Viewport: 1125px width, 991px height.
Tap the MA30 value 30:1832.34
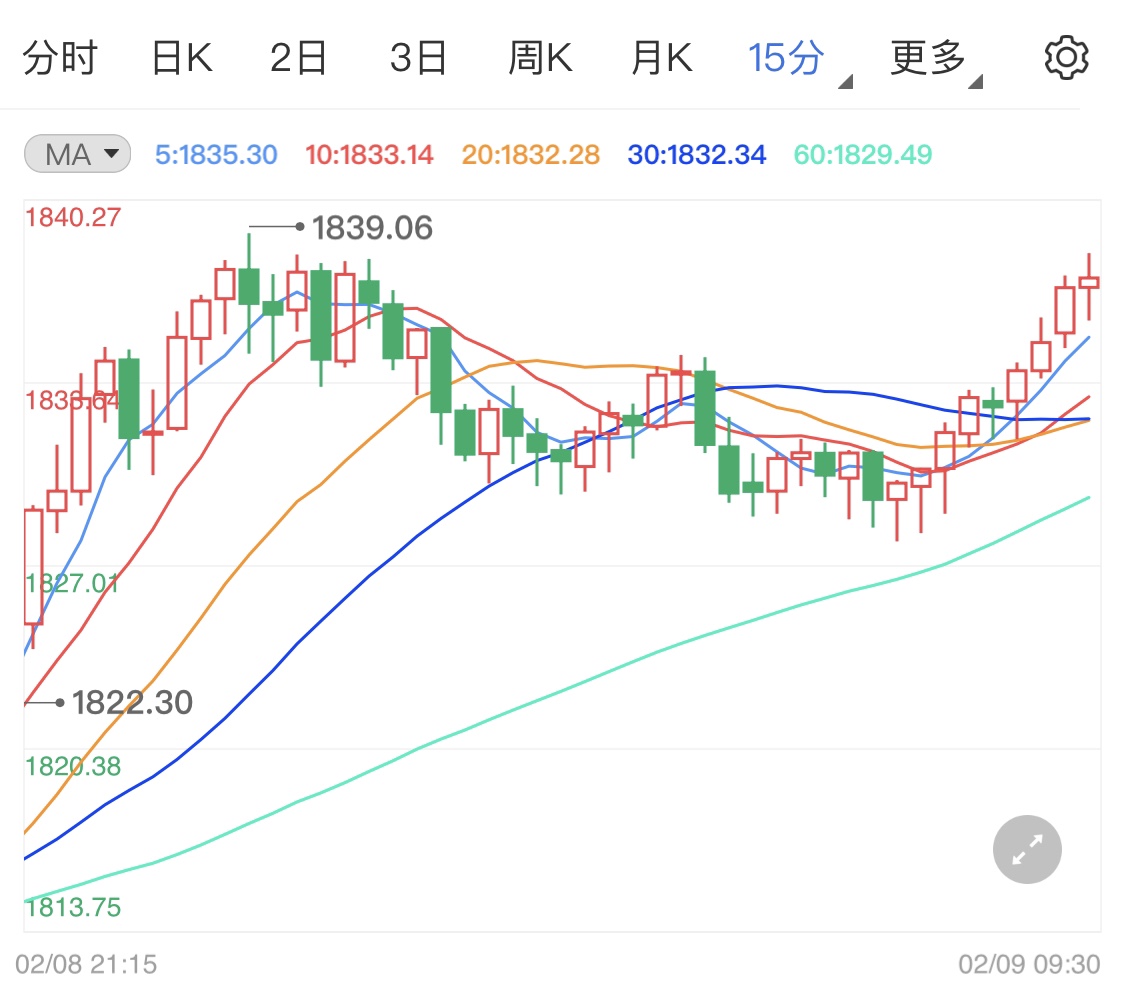coord(697,154)
